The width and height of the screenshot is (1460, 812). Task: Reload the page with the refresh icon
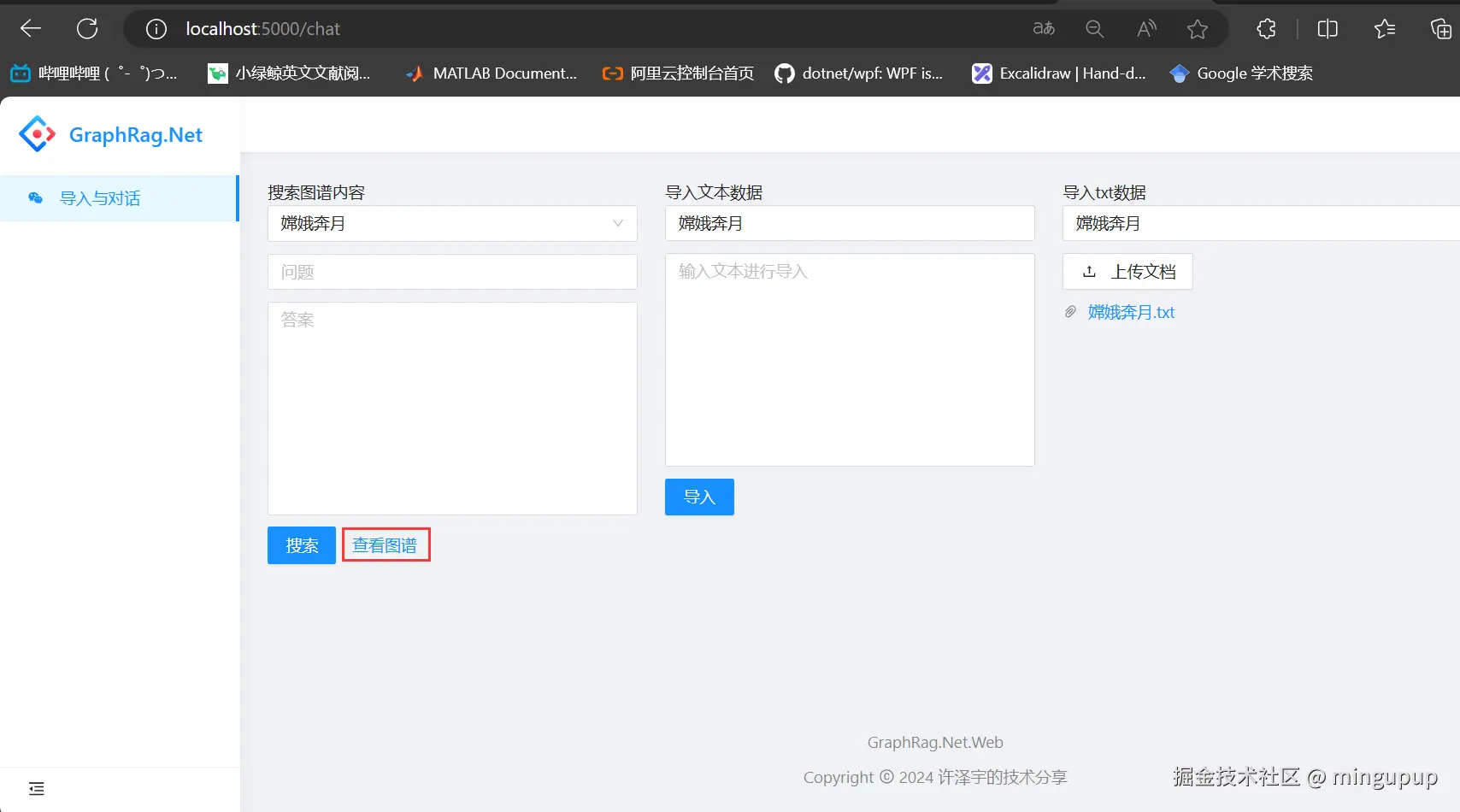[87, 29]
